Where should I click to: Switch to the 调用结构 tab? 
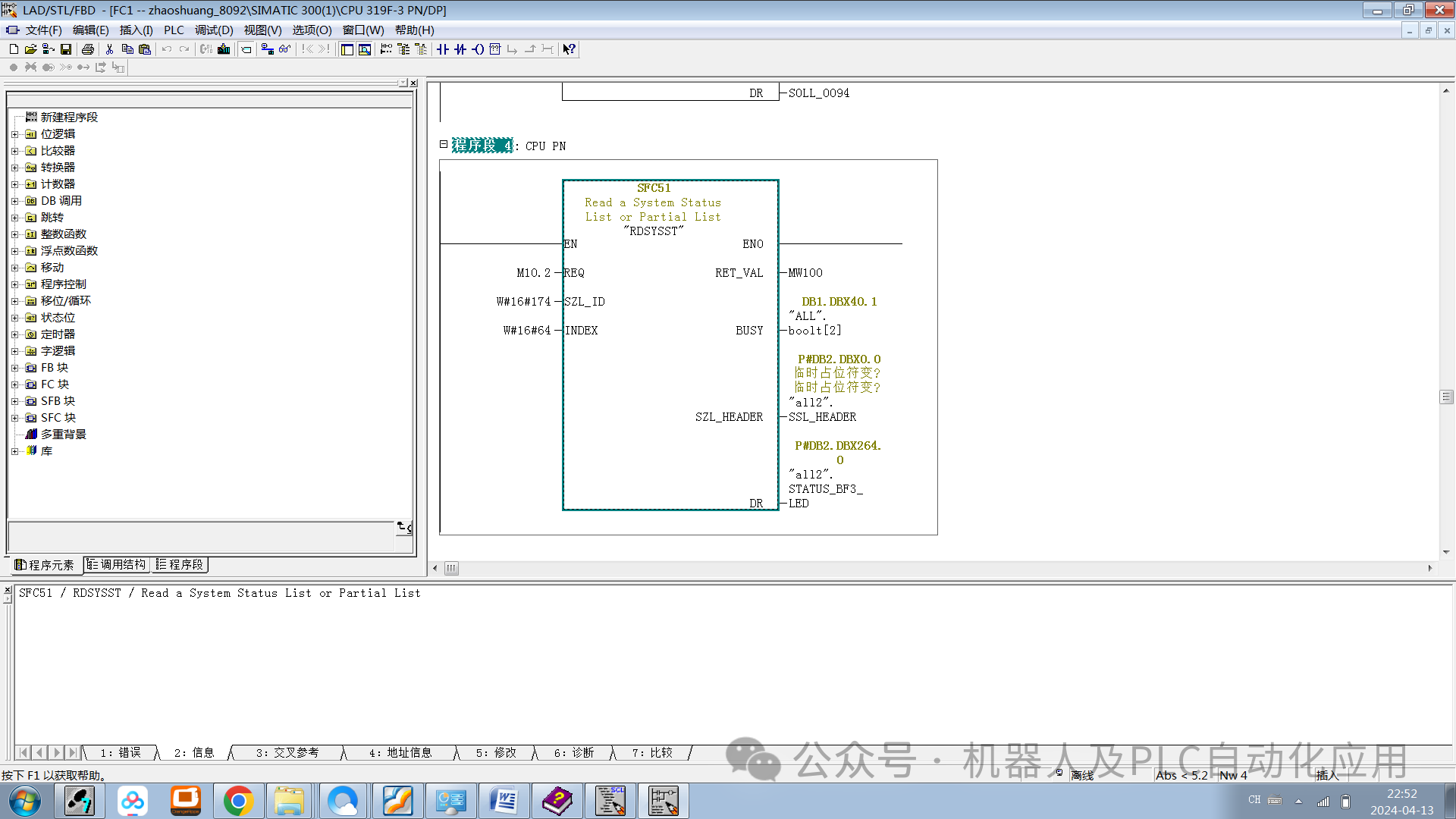(116, 564)
